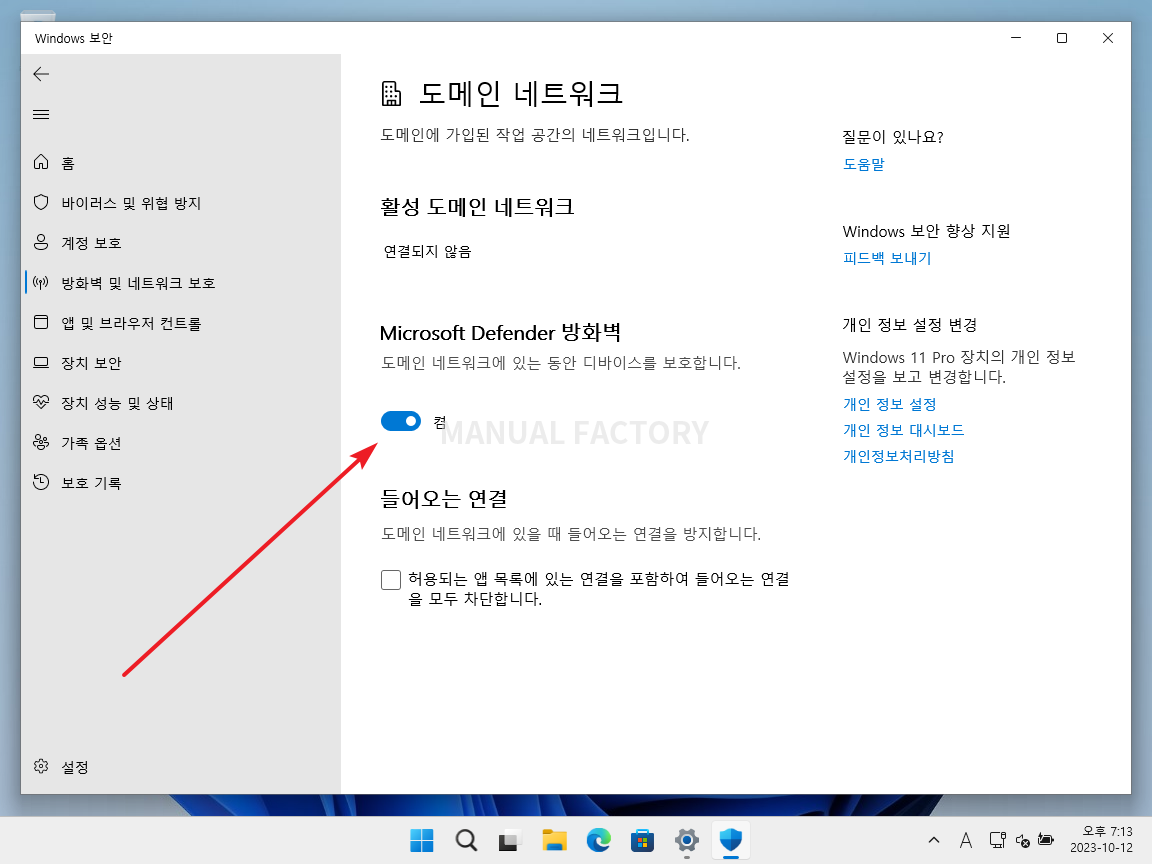Launch Microsoft Edge from taskbar
1152x864 pixels.
[x=598, y=840]
